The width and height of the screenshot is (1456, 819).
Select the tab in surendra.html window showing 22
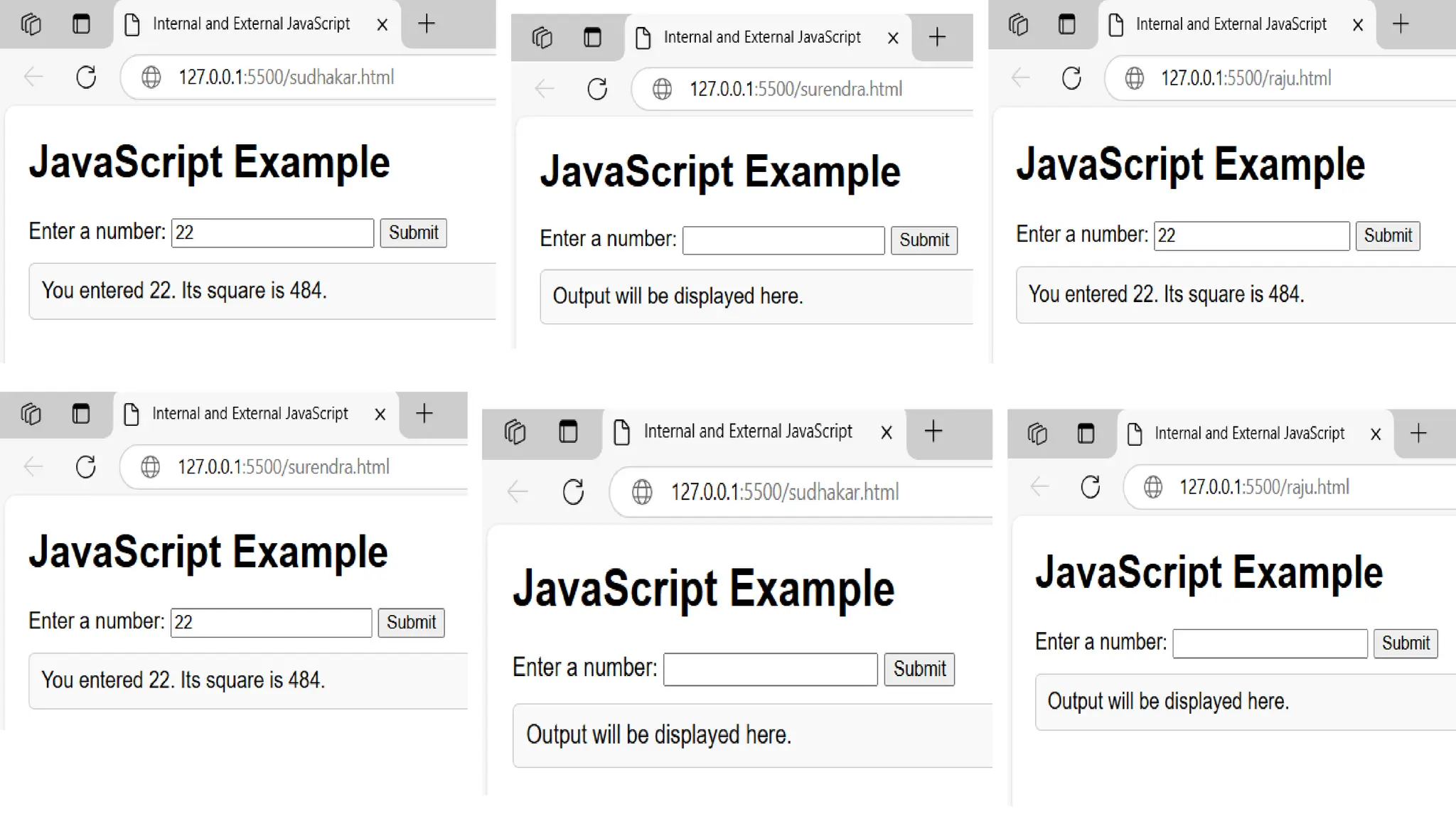pyautogui.click(x=249, y=414)
